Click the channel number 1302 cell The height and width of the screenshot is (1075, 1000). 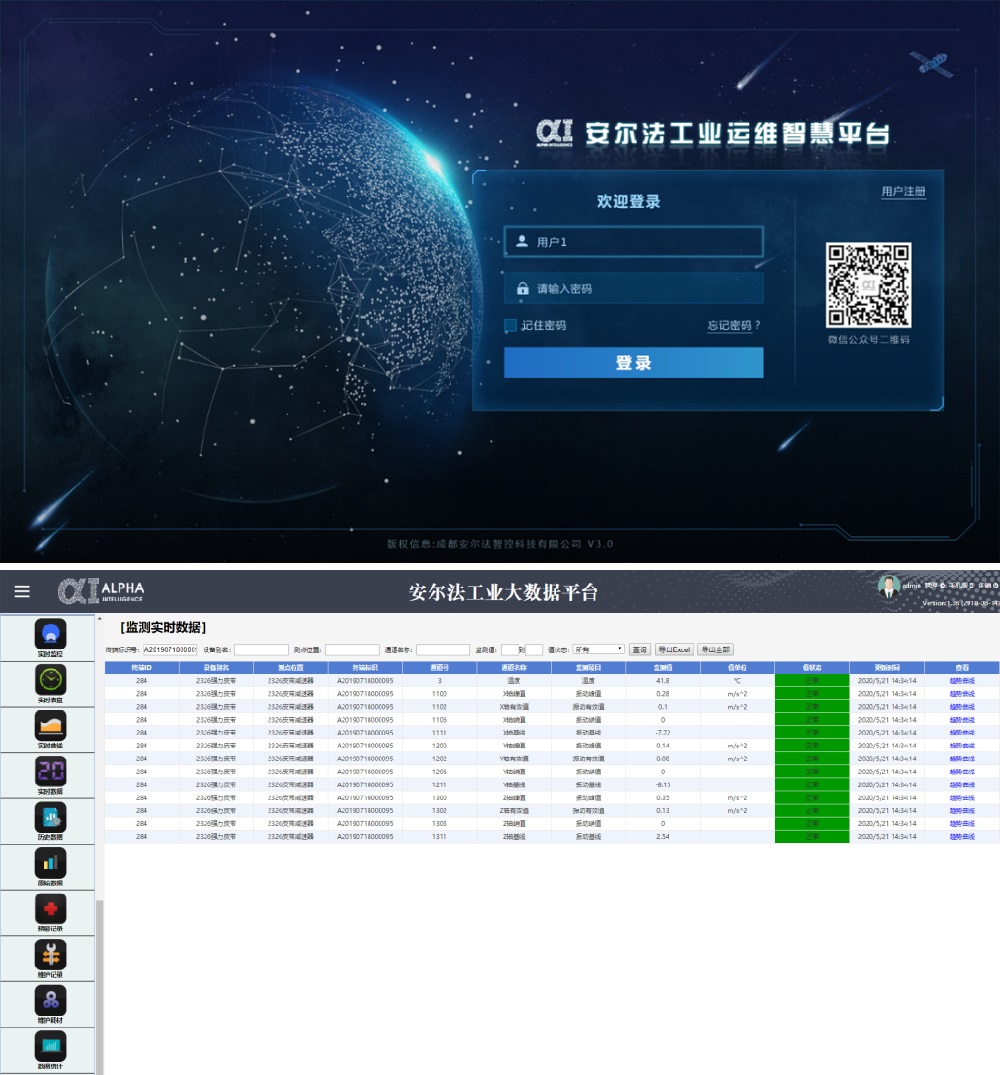439,810
